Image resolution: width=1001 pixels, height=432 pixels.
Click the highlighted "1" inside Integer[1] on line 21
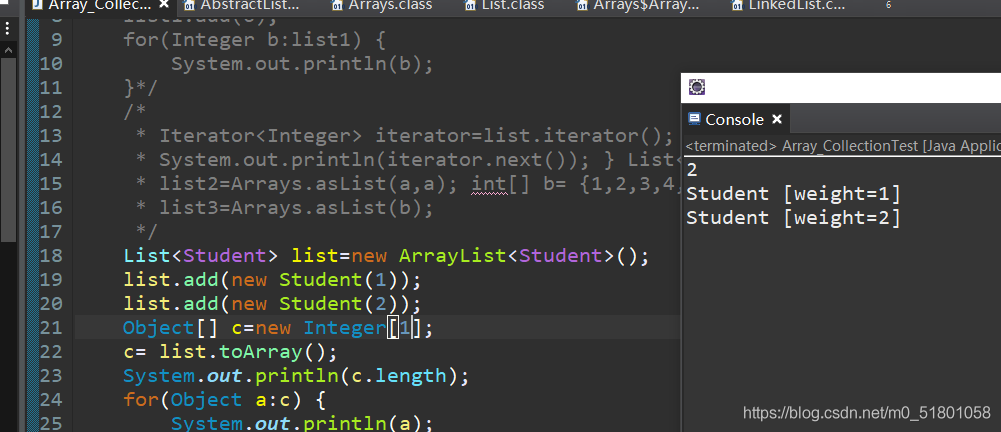(405, 328)
